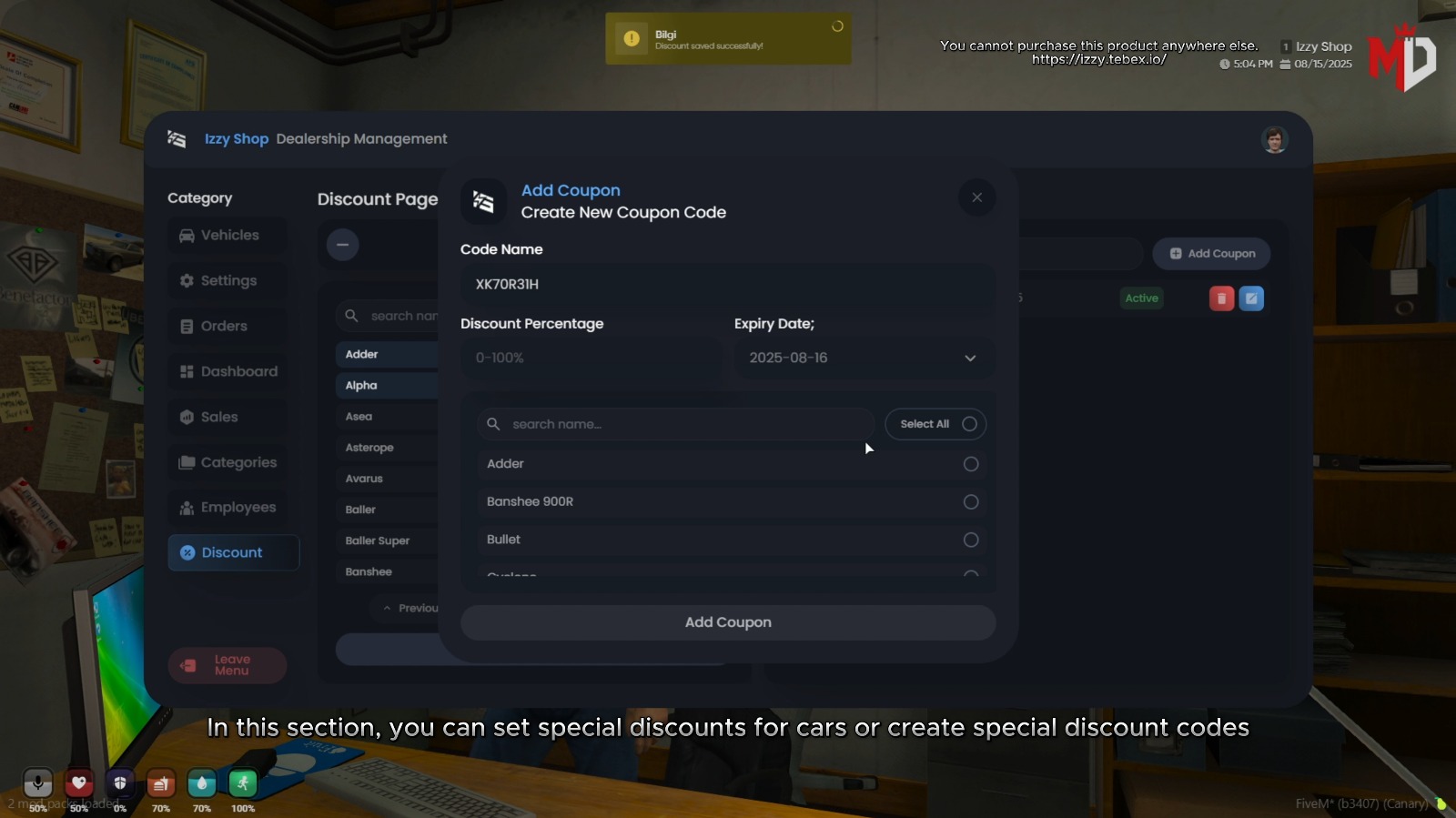Toggle the Select All radio button

pos(969,424)
